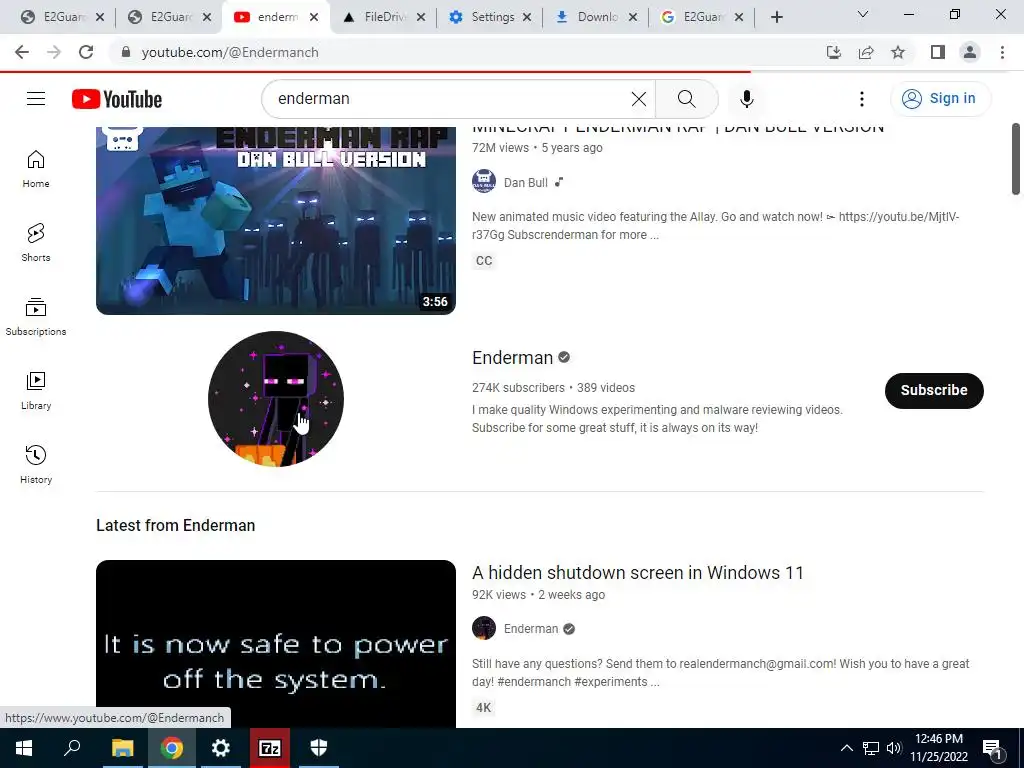Open Windows taskbar search
Image resolution: width=1024 pixels, height=768 pixels.
coord(72,748)
